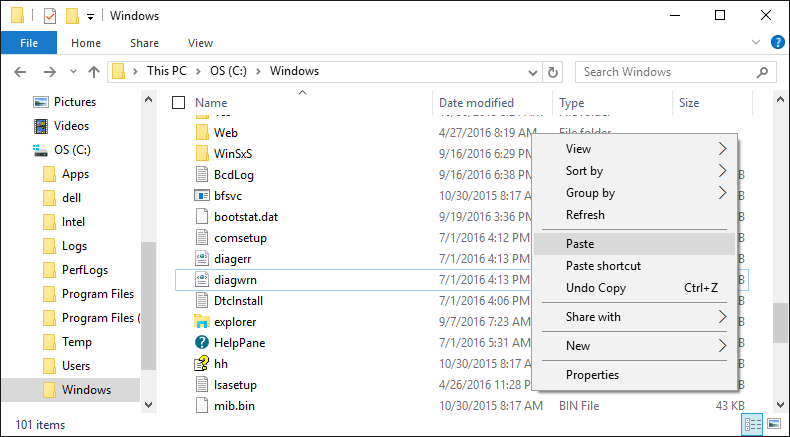This screenshot has width=790, height=437.
Task: Go forward with the right arrow
Action: pos(49,72)
